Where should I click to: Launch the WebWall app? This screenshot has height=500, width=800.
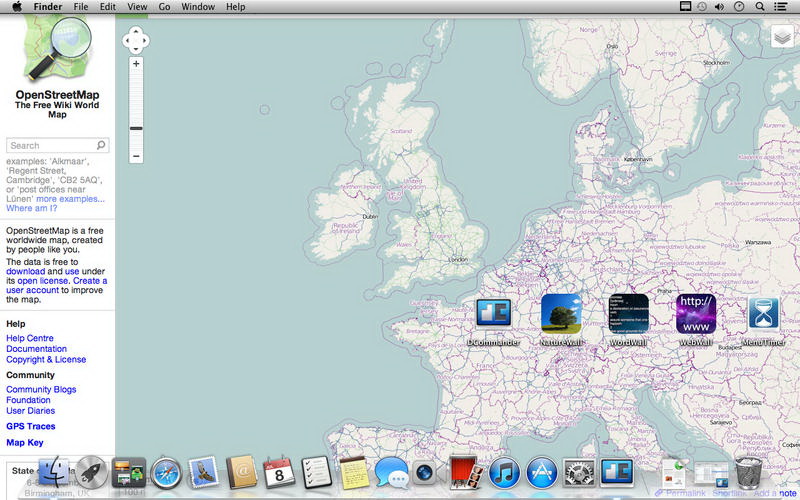[x=696, y=314]
